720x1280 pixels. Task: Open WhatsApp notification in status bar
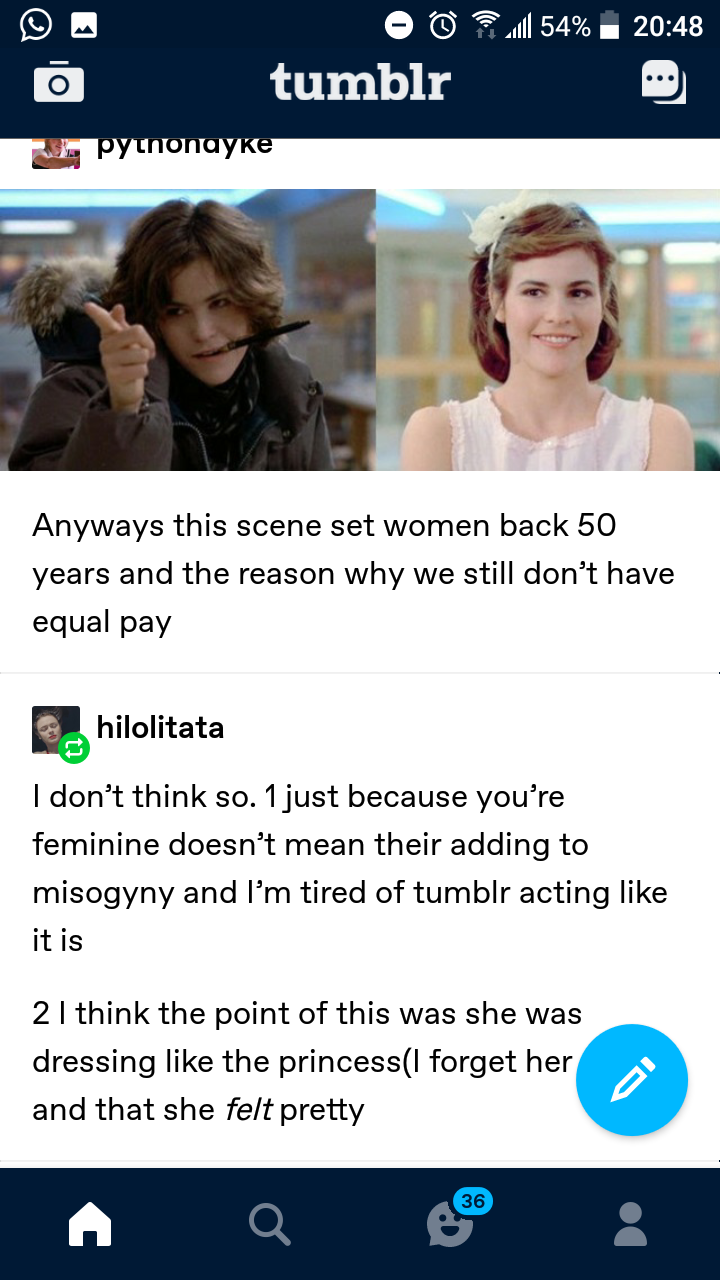click(35, 25)
